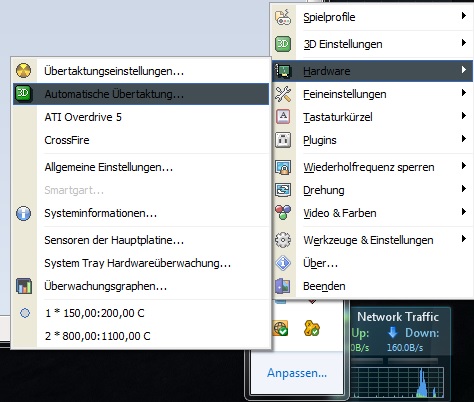Expand the Video & Farben submenu arrow
This screenshot has width=474, height=402.
(463, 212)
